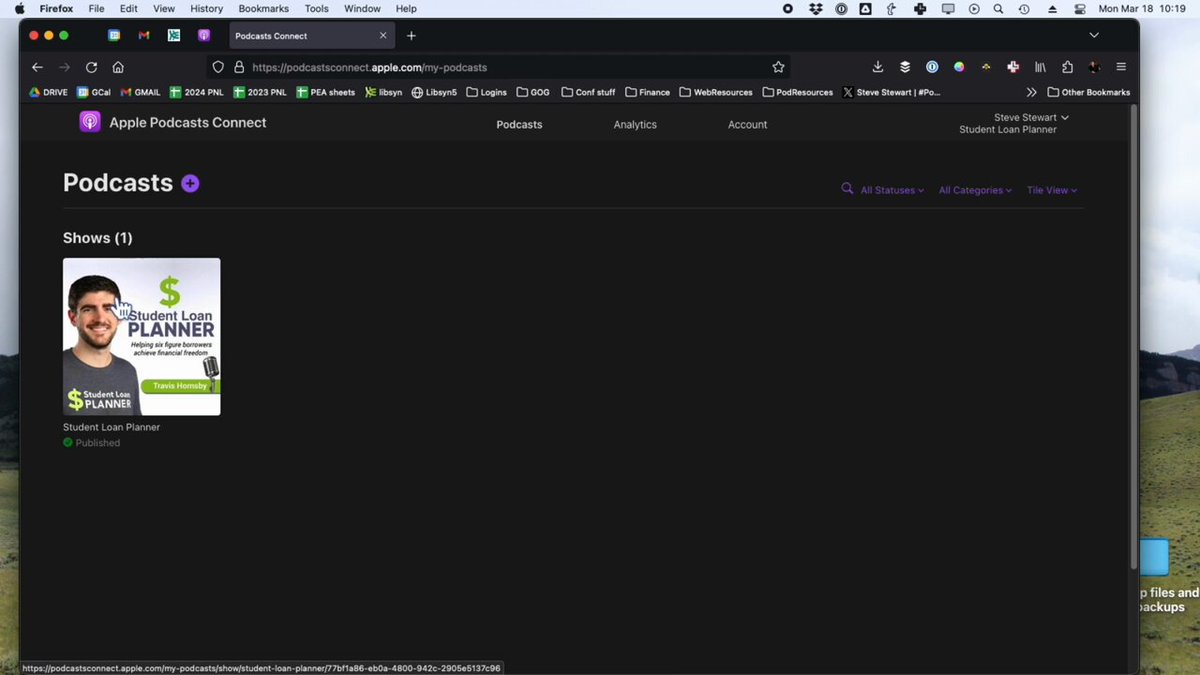1200x675 pixels.
Task: Click the URL address bar field
Action: (500, 67)
